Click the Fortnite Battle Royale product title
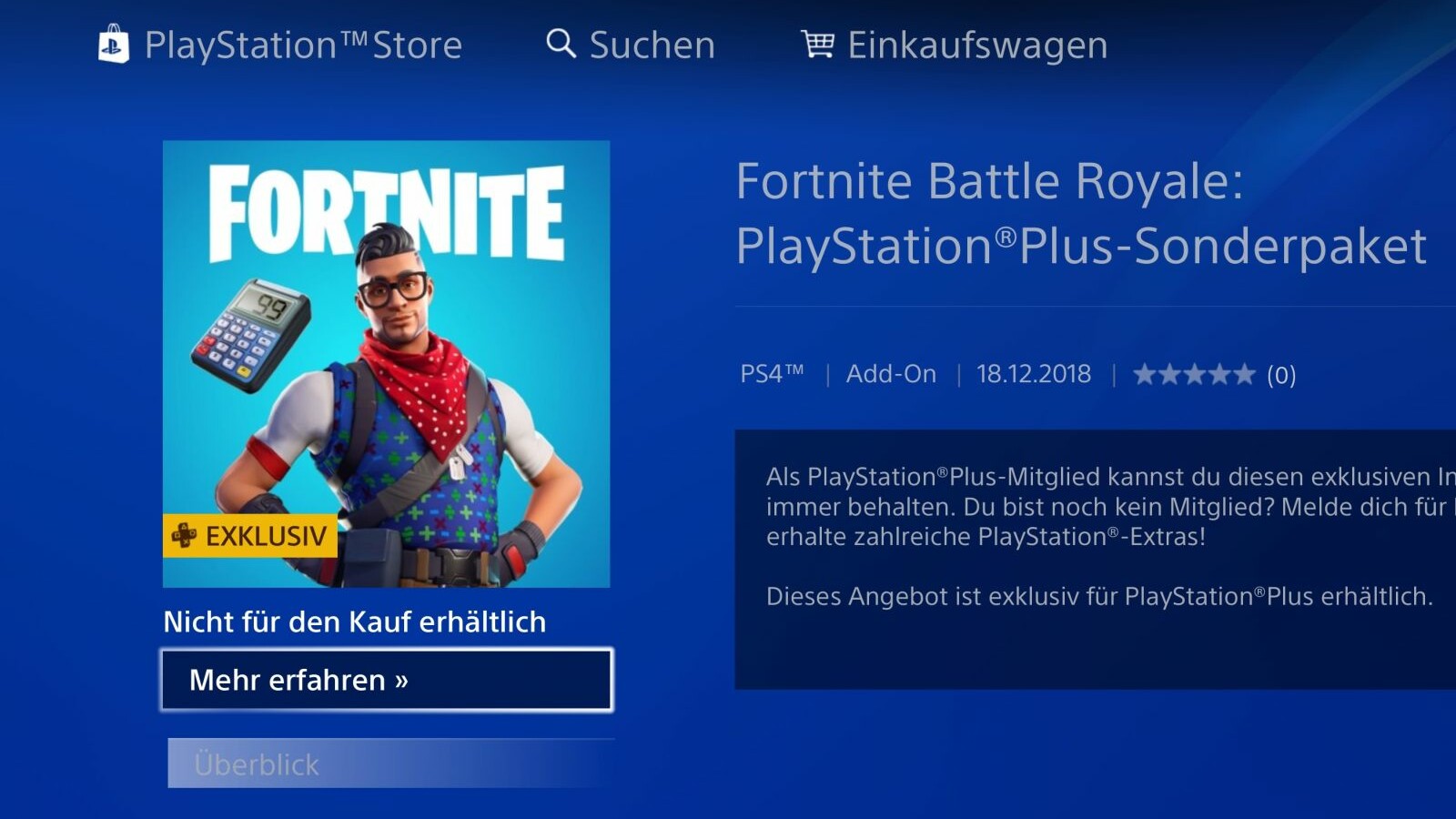Viewport: 1456px width, 819px height. point(1081,213)
